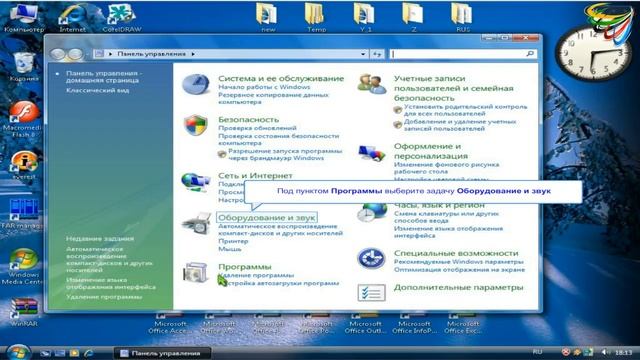Click Начало работы с Windows link
Viewport: 640px width, 360px height.
(x=264, y=87)
